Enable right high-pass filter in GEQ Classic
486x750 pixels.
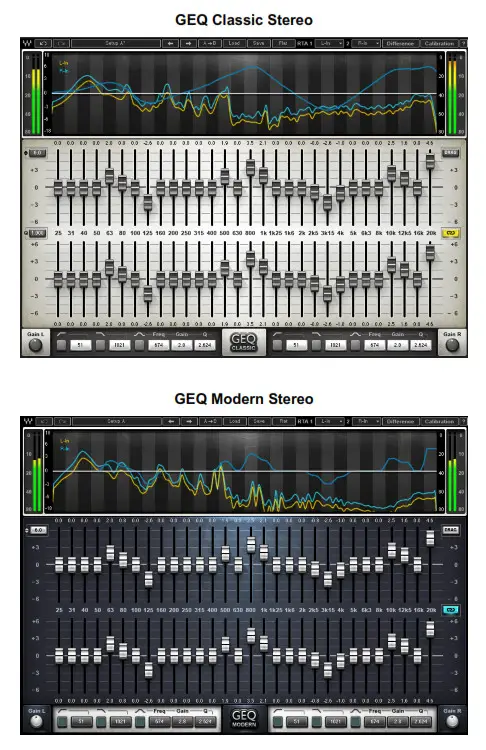[277, 345]
